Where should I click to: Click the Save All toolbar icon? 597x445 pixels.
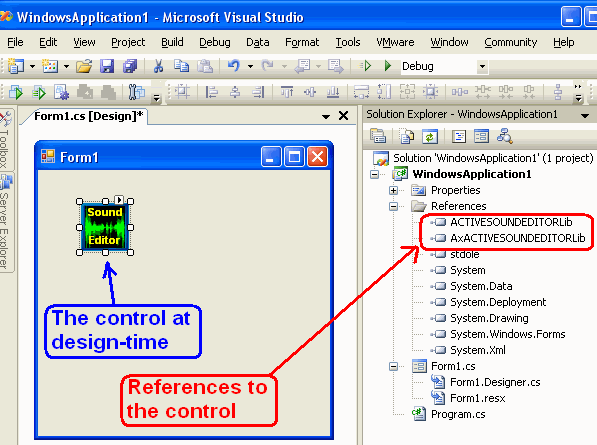click(x=130, y=66)
